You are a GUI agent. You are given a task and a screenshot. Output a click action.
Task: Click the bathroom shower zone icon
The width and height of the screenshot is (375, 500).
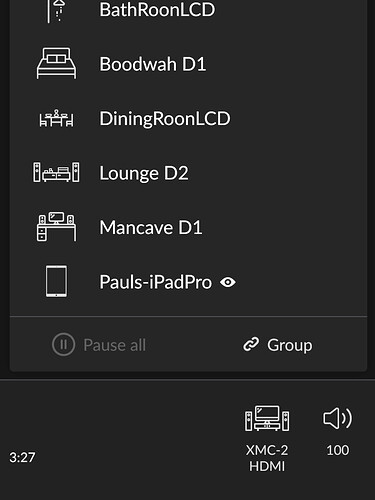point(56,11)
